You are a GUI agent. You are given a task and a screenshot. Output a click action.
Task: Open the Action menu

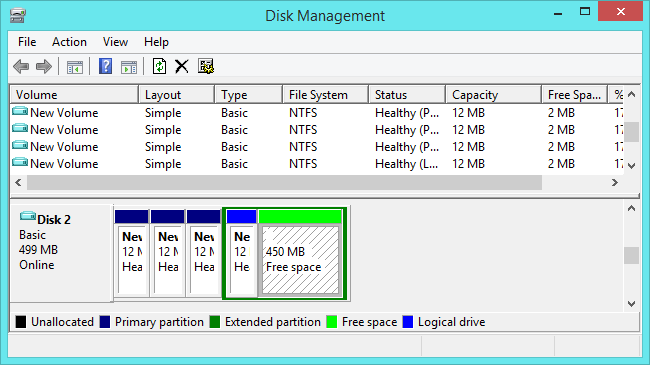pyautogui.click(x=69, y=42)
